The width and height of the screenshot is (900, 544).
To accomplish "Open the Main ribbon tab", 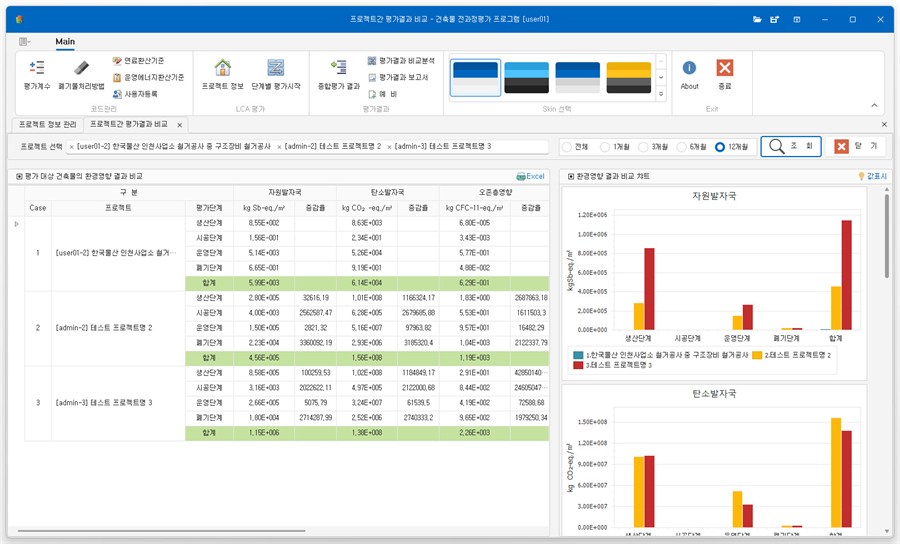I will point(65,41).
